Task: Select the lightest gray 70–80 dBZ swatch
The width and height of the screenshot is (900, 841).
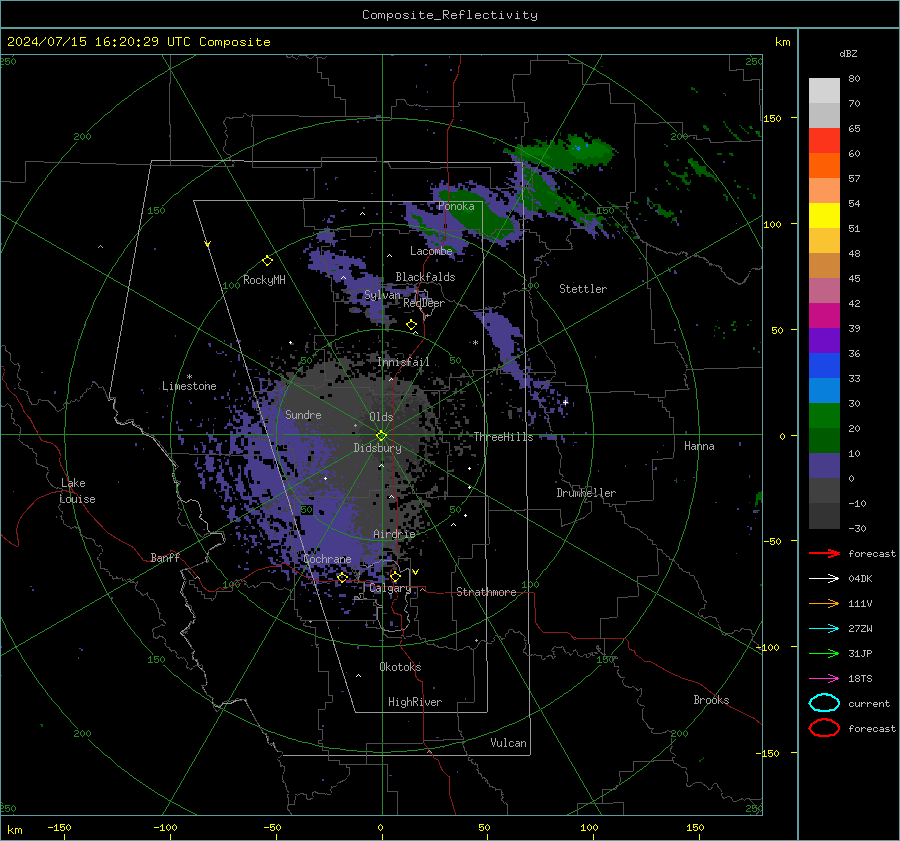Action: (824, 90)
